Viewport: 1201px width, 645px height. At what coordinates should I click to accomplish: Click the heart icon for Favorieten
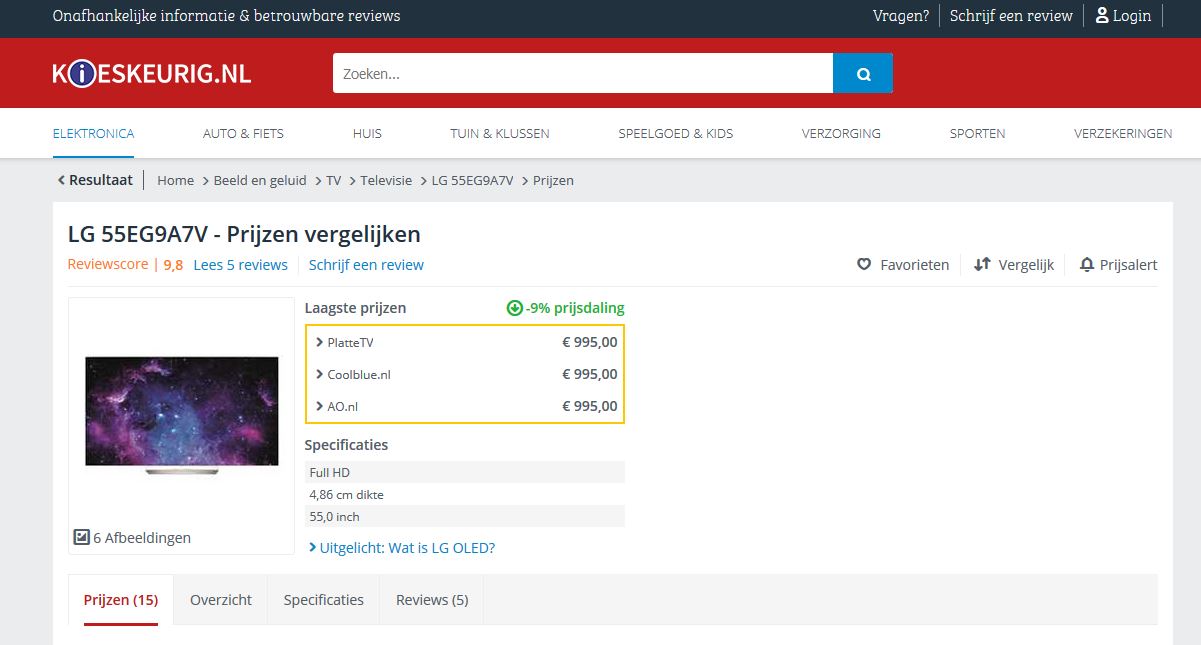[x=864, y=264]
